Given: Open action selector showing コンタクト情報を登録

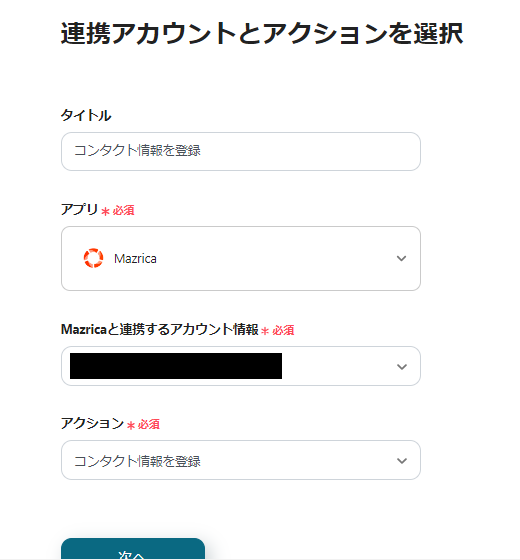Looking at the screenshot, I should tap(241, 460).
